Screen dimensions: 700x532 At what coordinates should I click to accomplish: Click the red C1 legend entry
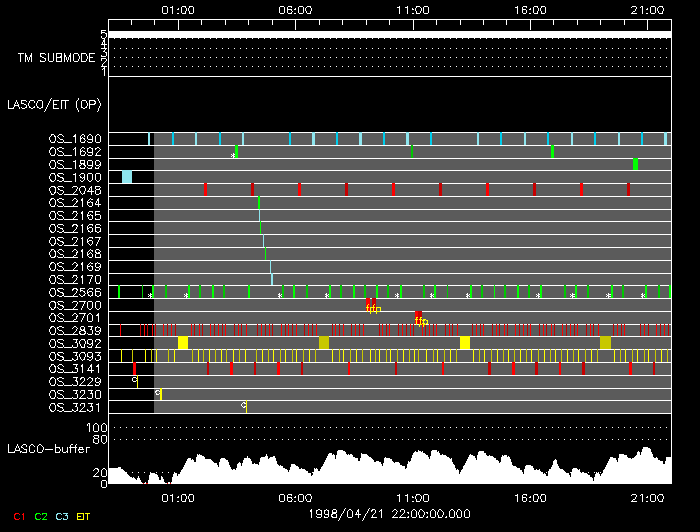[17, 516]
